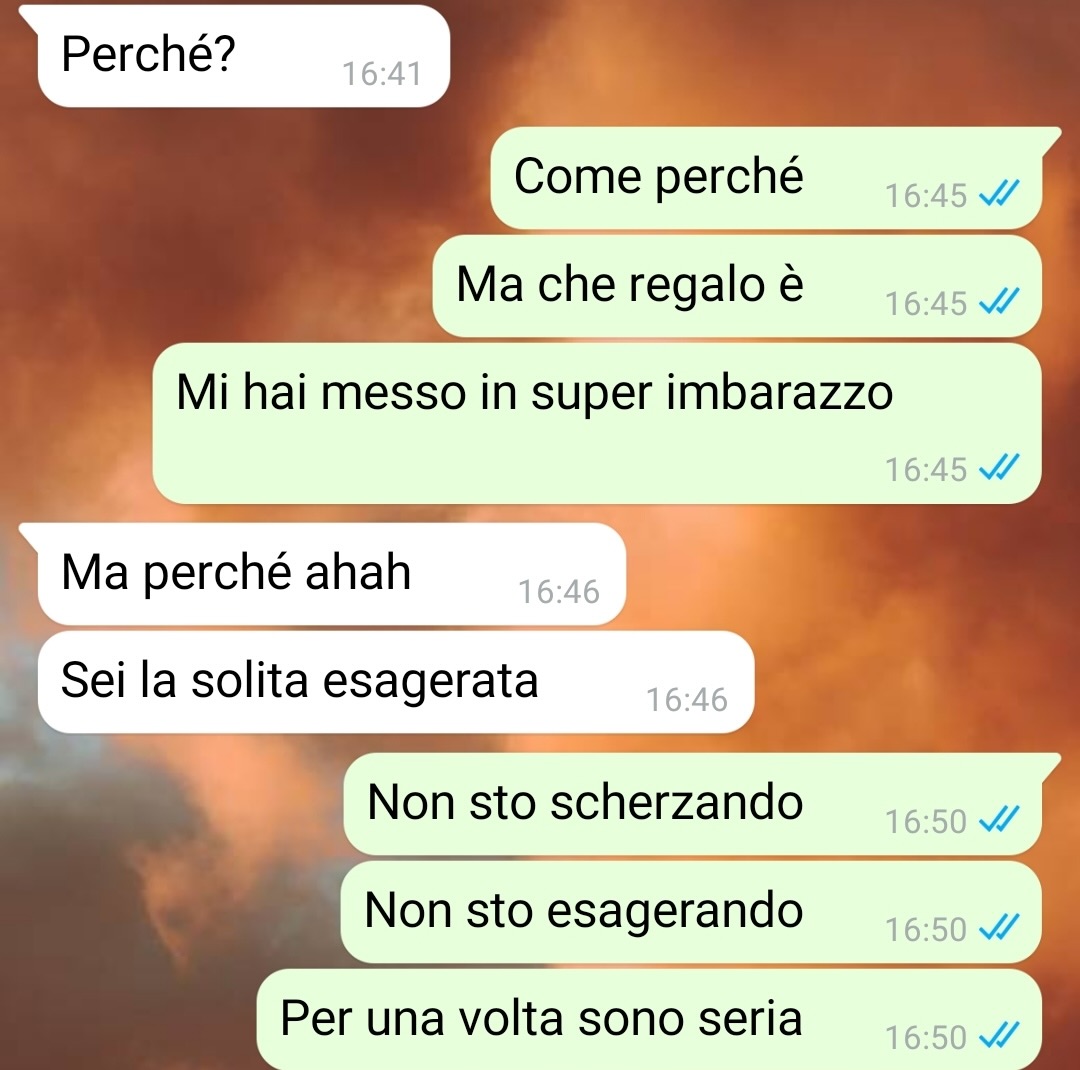1080x1070 pixels.
Task: Tap the read-receipt ticks on 'Ma che regalo è'
Action: click(999, 301)
